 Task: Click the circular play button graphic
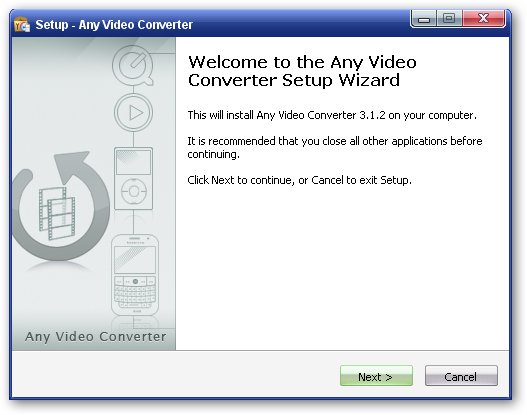(x=133, y=113)
